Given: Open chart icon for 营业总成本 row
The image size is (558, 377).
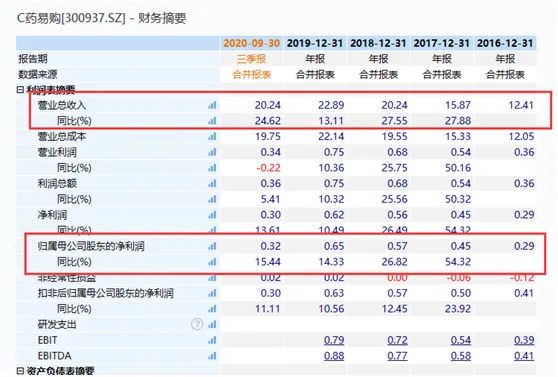Looking at the screenshot, I should point(212,136).
